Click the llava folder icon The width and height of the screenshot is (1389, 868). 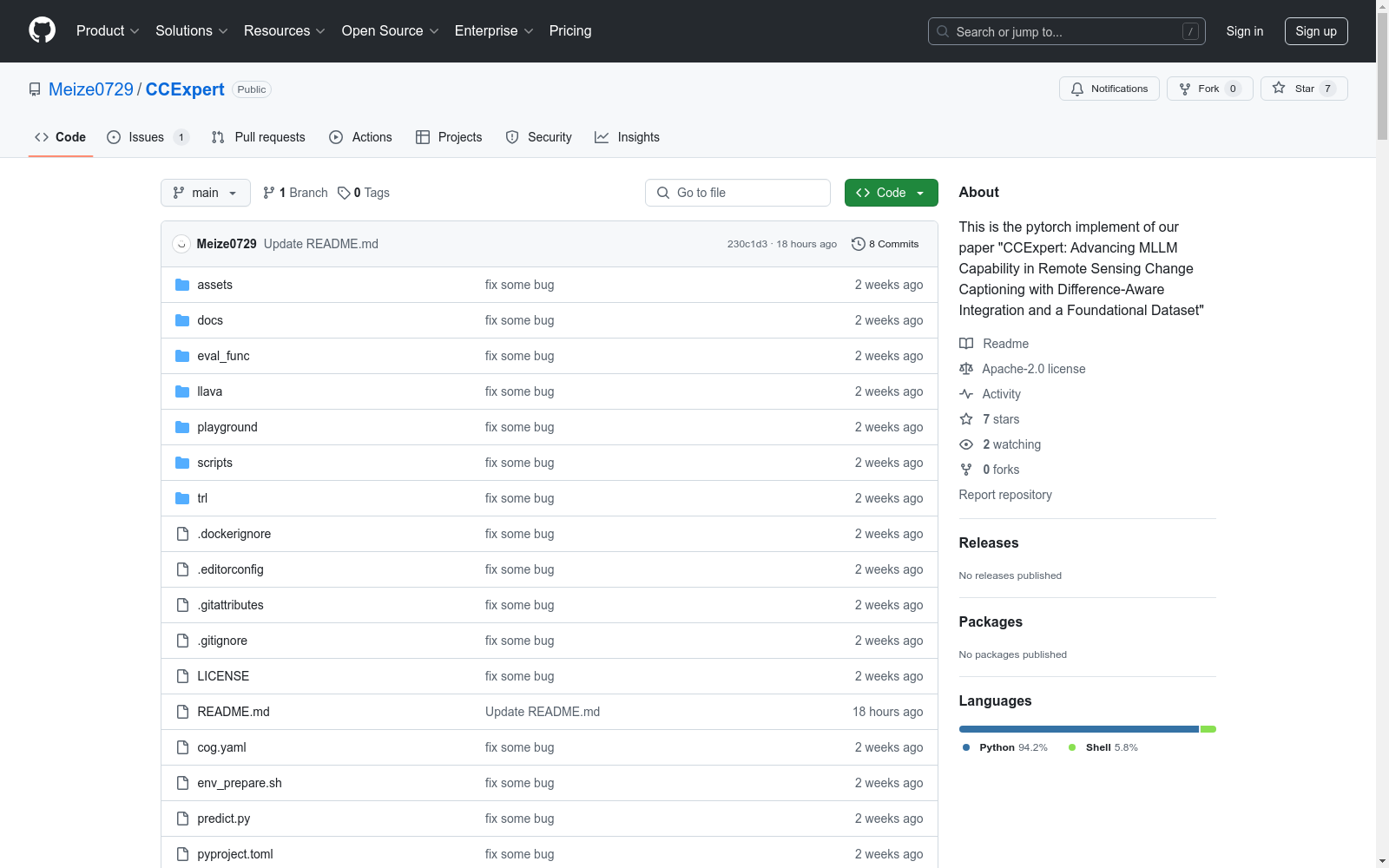pyautogui.click(x=182, y=391)
